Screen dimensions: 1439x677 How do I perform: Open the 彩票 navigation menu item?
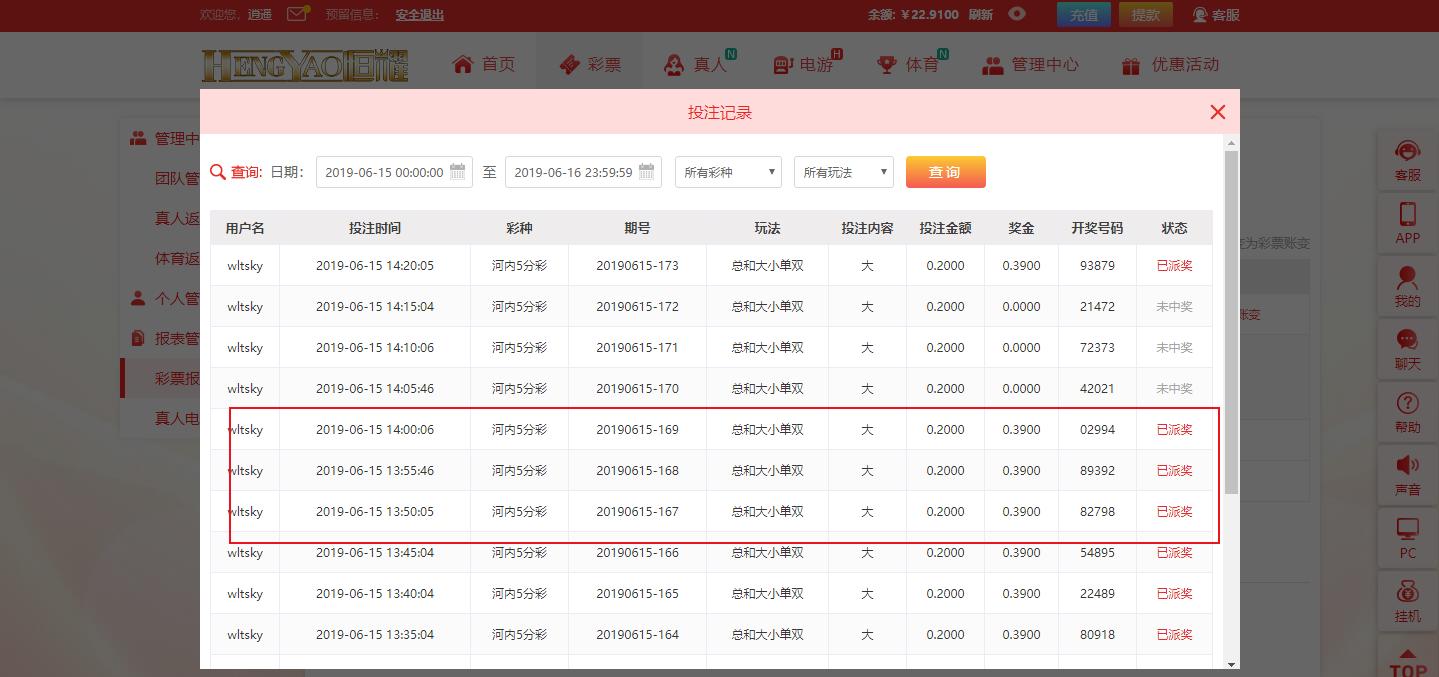click(590, 65)
